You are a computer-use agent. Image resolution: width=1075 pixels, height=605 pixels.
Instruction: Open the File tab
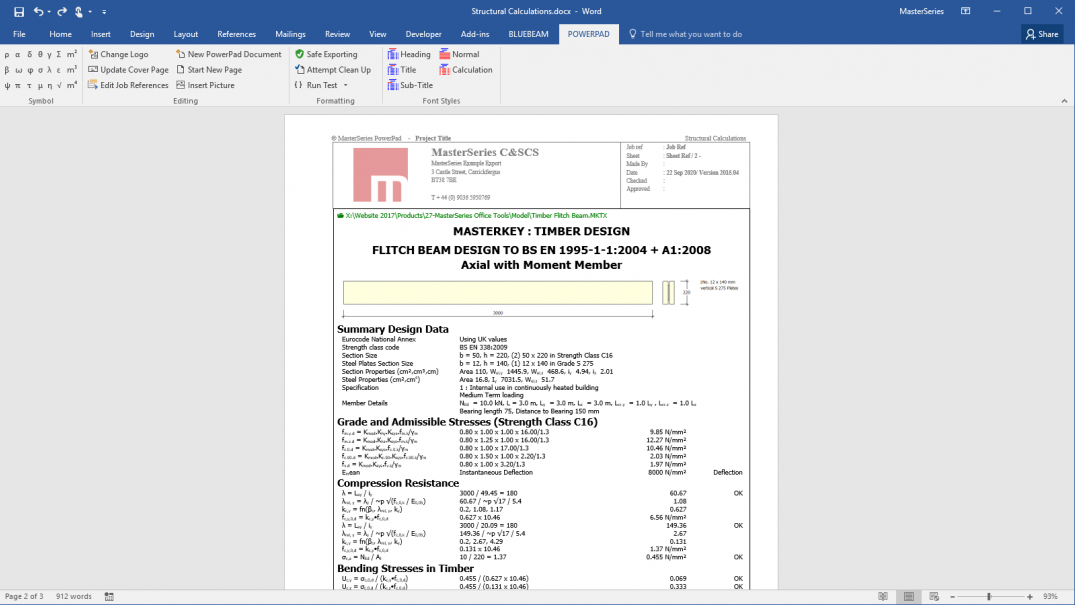click(19, 34)
